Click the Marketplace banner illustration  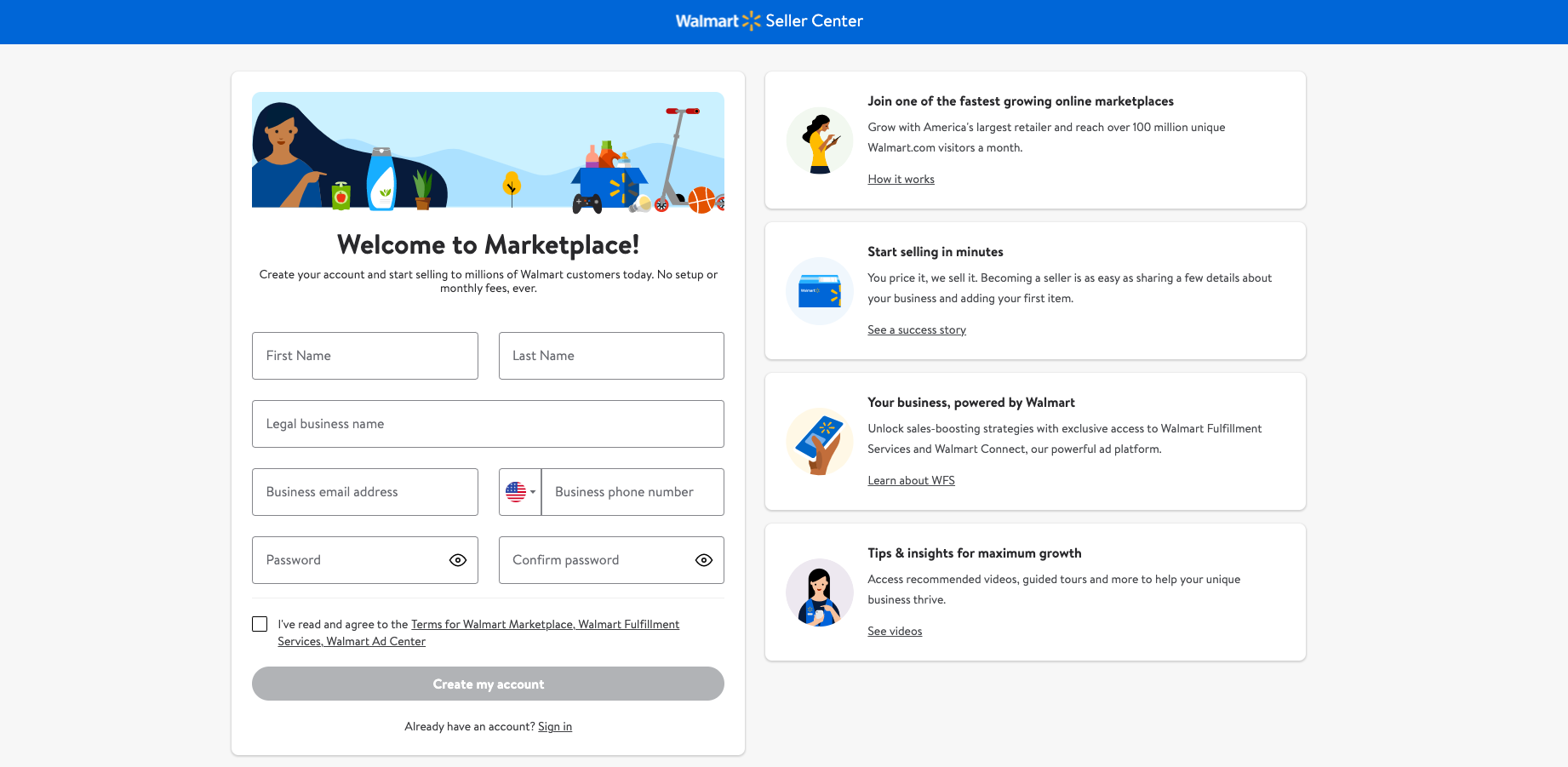pos(488,152)
